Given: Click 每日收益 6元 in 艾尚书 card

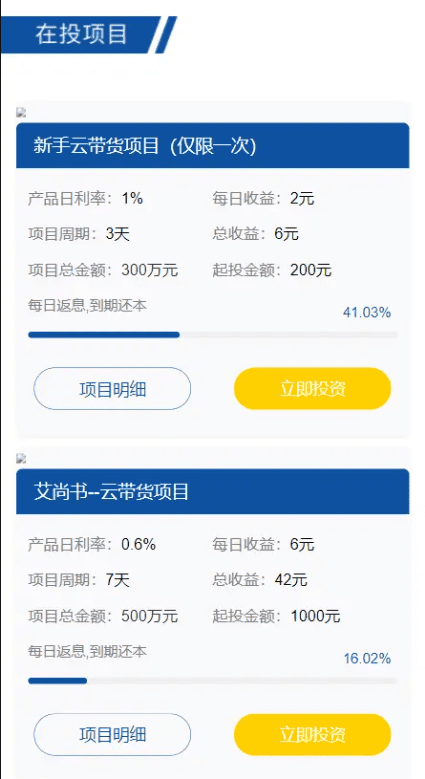Looking at the screenshot, I should tap(263, 545).
